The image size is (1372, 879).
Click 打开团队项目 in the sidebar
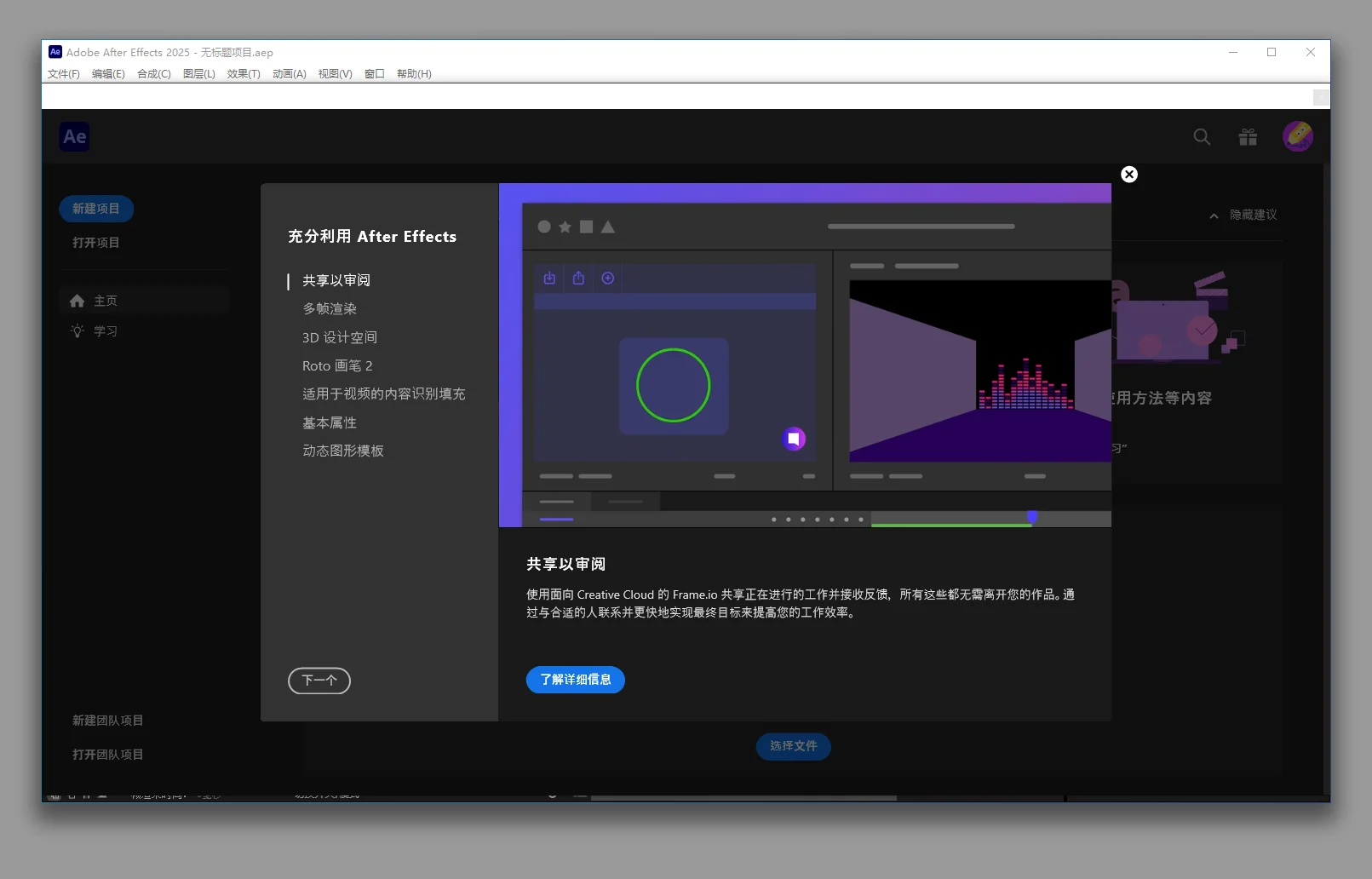tap(108, 755)
